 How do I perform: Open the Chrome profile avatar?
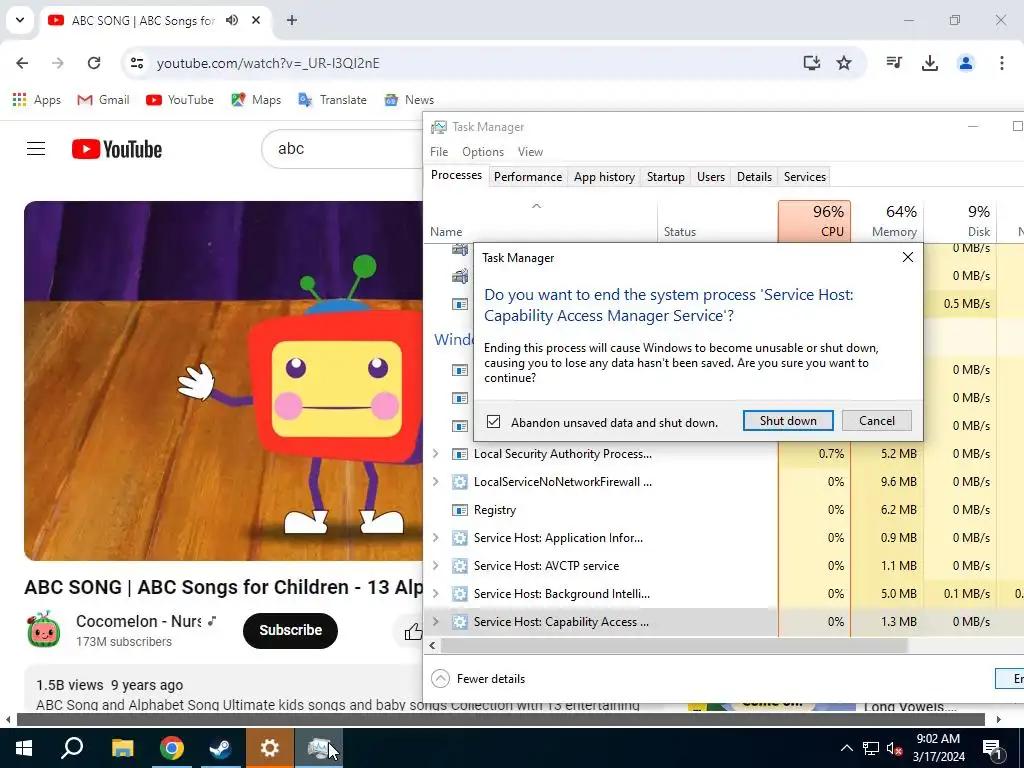pos(966,63)
